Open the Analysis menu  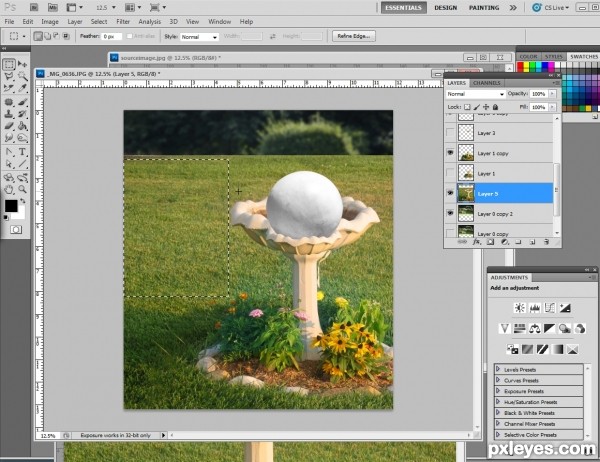click(x=150, y=22)
